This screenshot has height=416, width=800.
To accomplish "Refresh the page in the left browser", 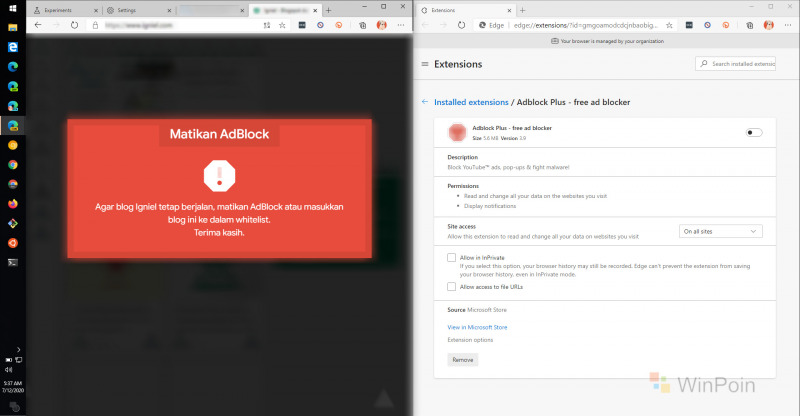I will [x=74, y=25].
